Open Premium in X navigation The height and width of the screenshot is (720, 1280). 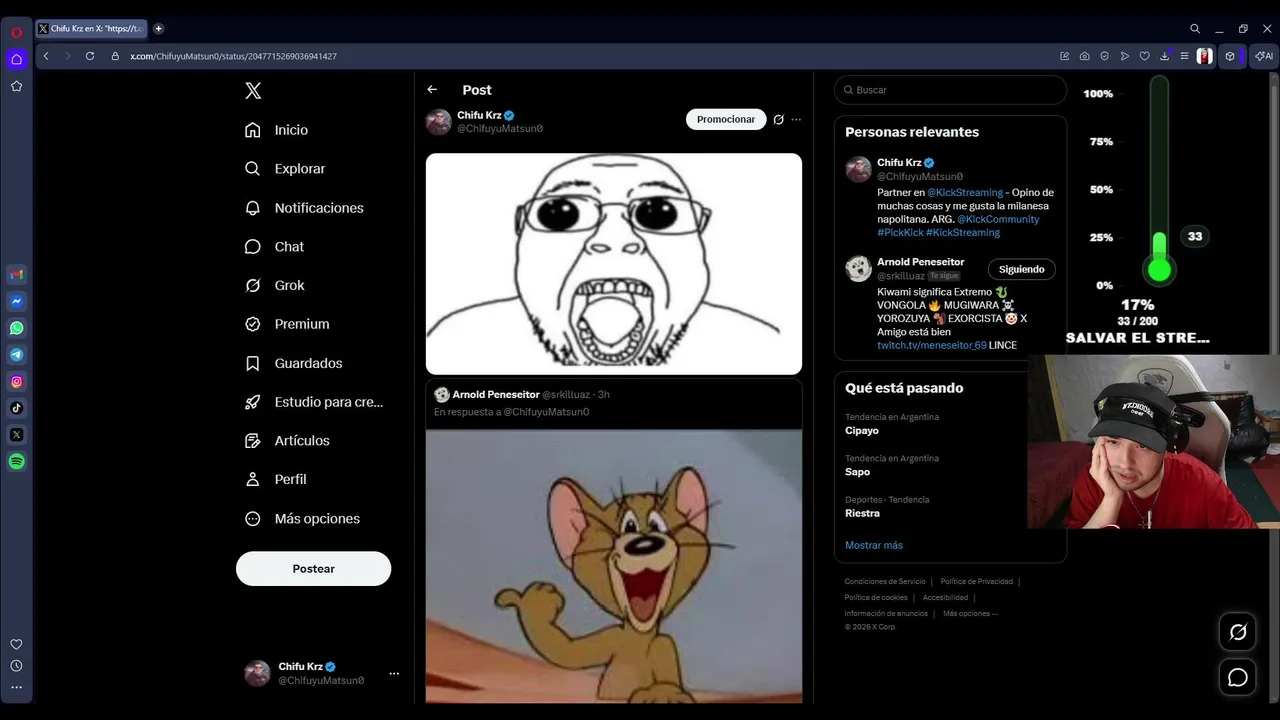tap(288, 324)
